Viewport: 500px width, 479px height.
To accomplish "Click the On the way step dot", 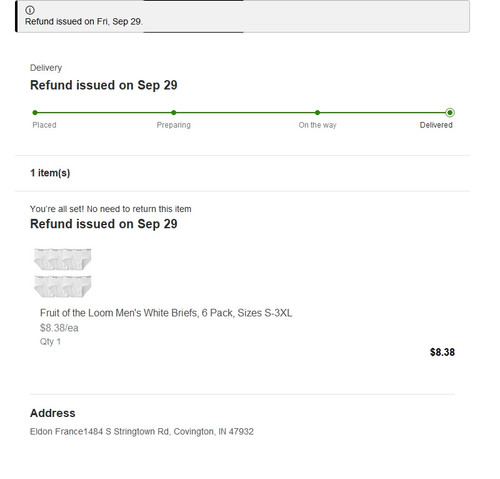I will (317, 113).
